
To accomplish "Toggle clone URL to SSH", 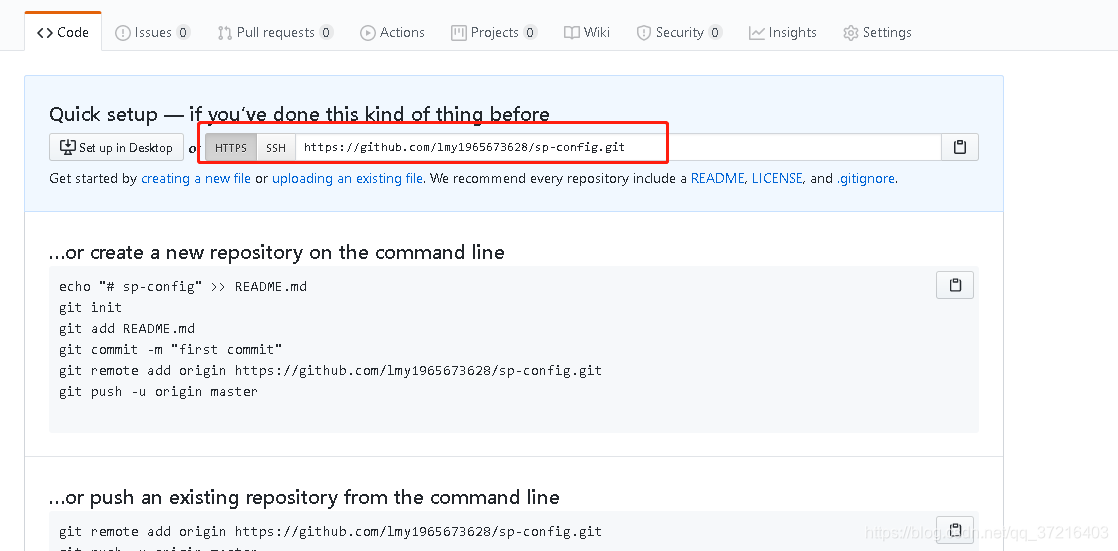I will coord(276,148).
